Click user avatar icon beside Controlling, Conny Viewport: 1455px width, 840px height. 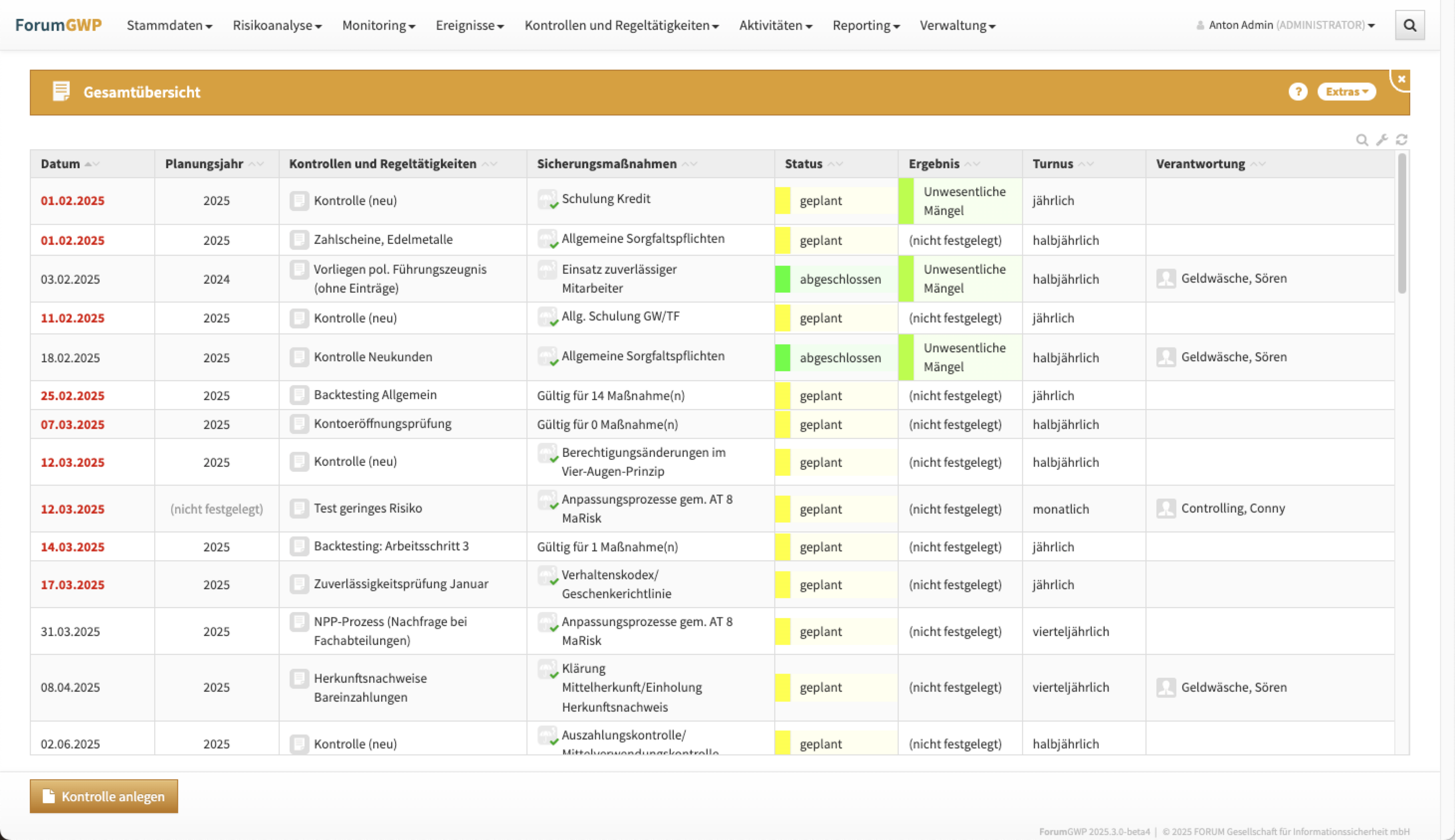pos(1165,508)
